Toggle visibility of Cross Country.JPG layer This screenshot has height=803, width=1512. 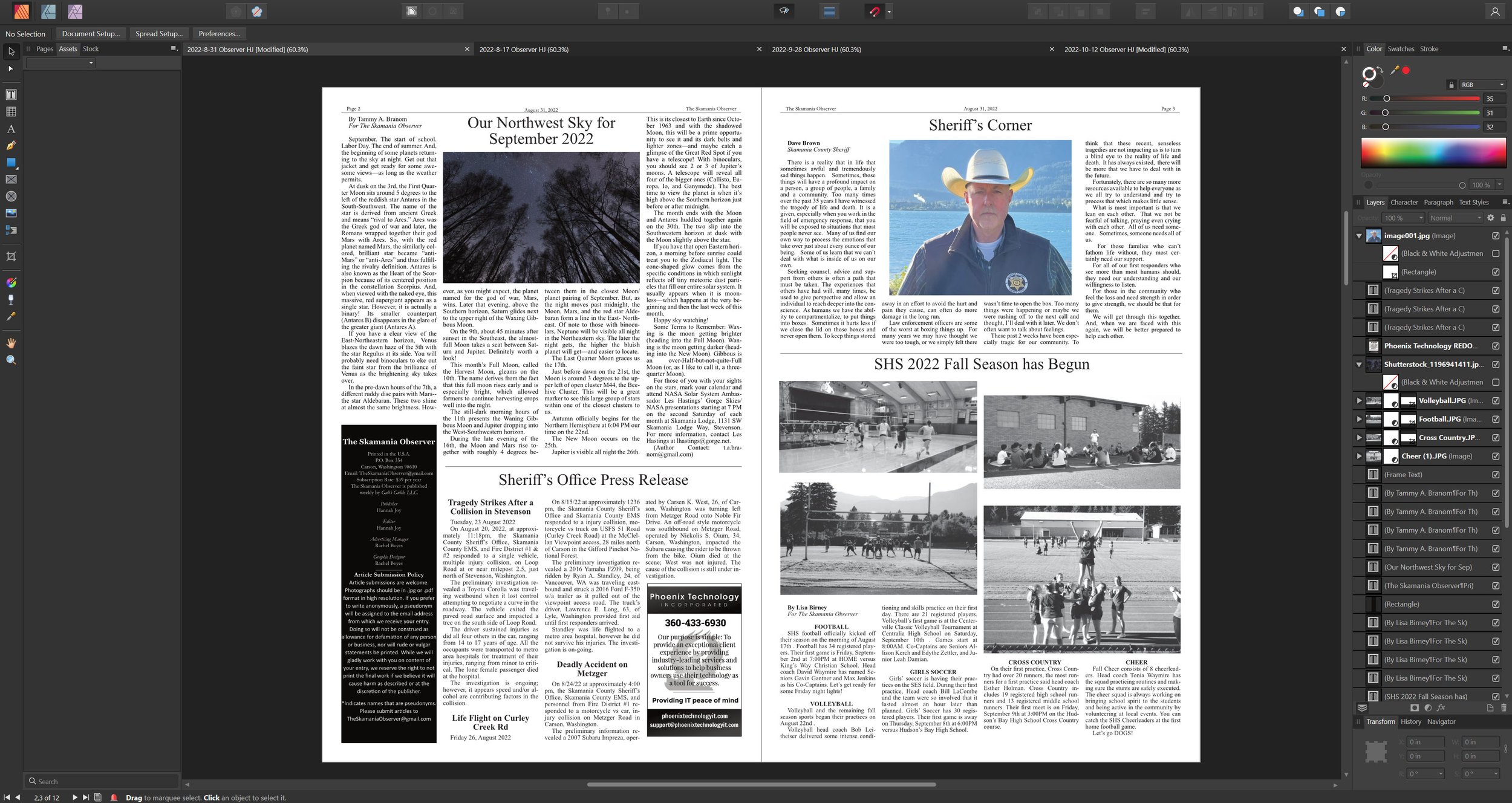(1496, 437)
